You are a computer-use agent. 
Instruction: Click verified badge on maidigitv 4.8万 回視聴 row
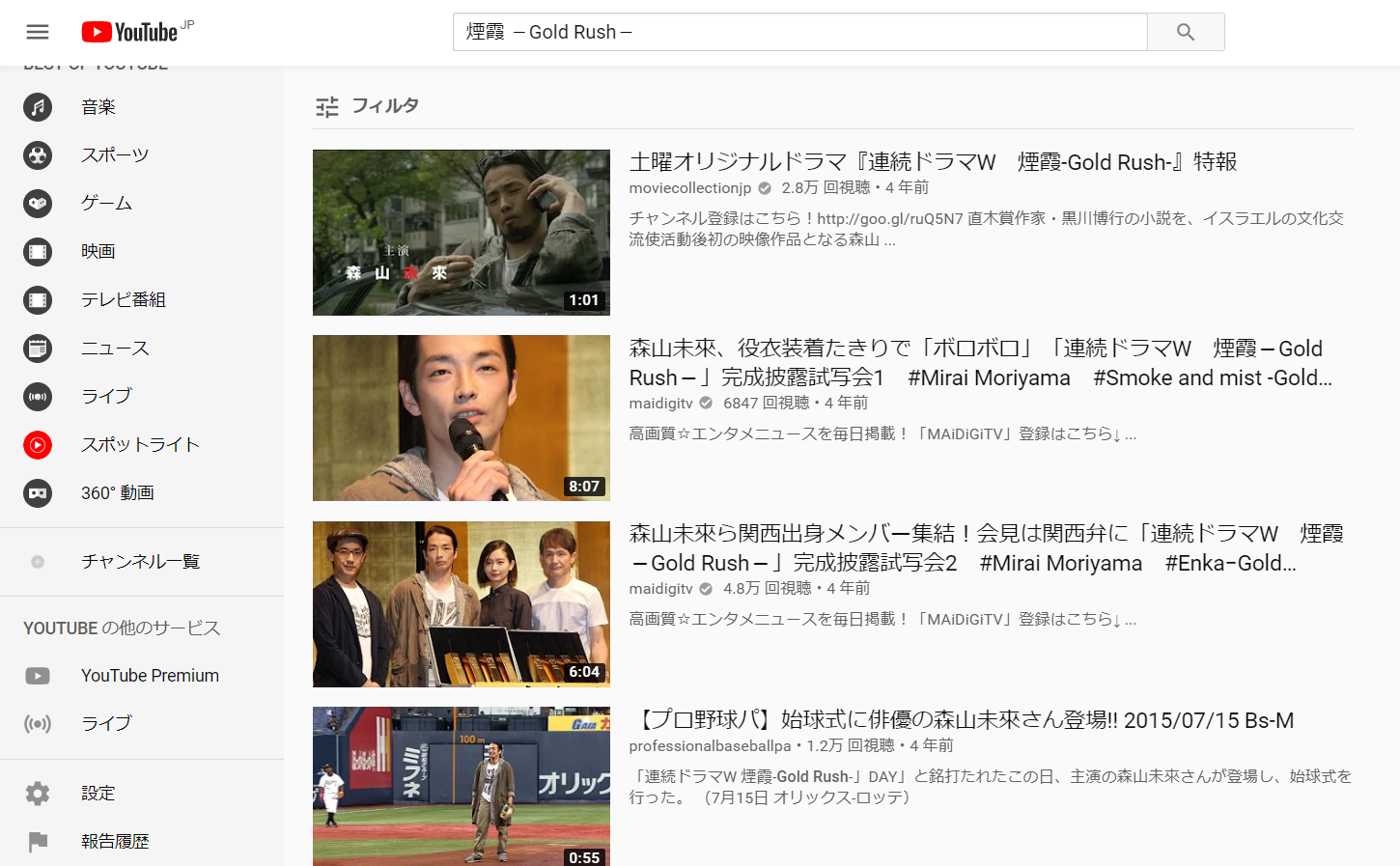point(706,589)
